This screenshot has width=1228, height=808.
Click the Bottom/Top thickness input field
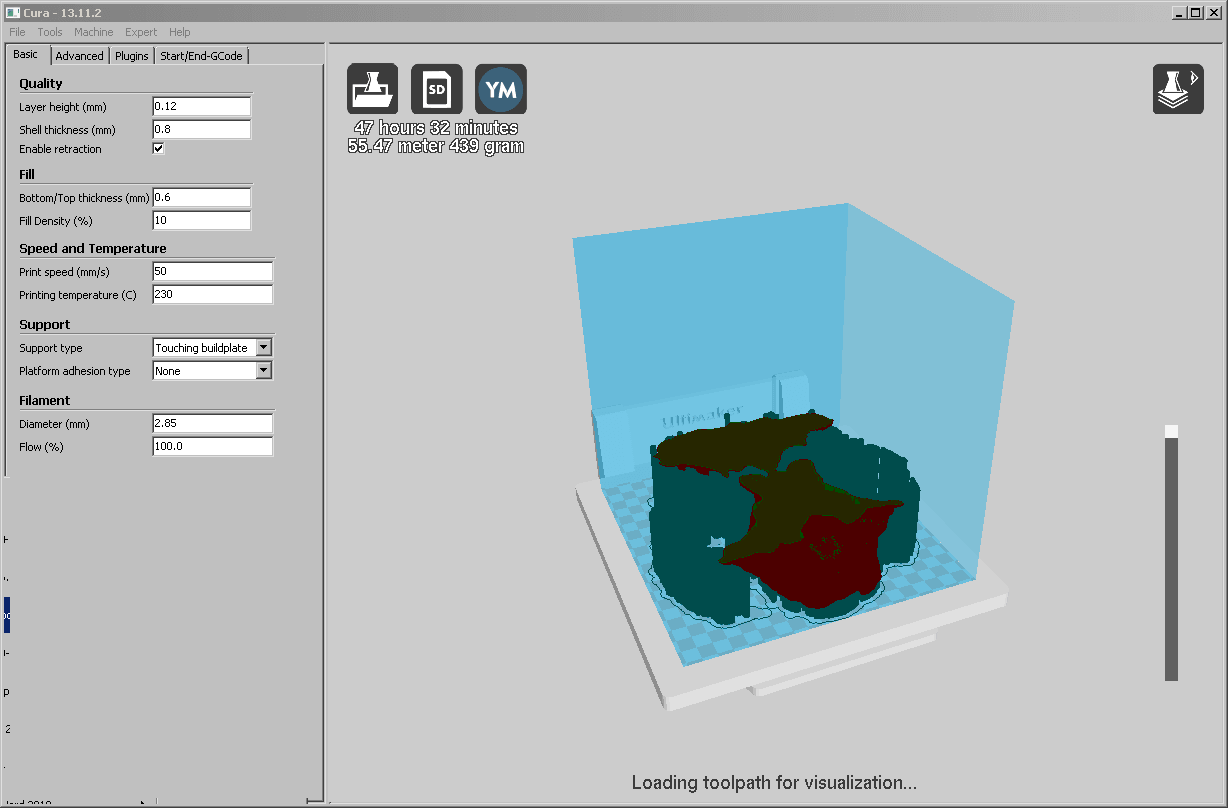point(201,197)
